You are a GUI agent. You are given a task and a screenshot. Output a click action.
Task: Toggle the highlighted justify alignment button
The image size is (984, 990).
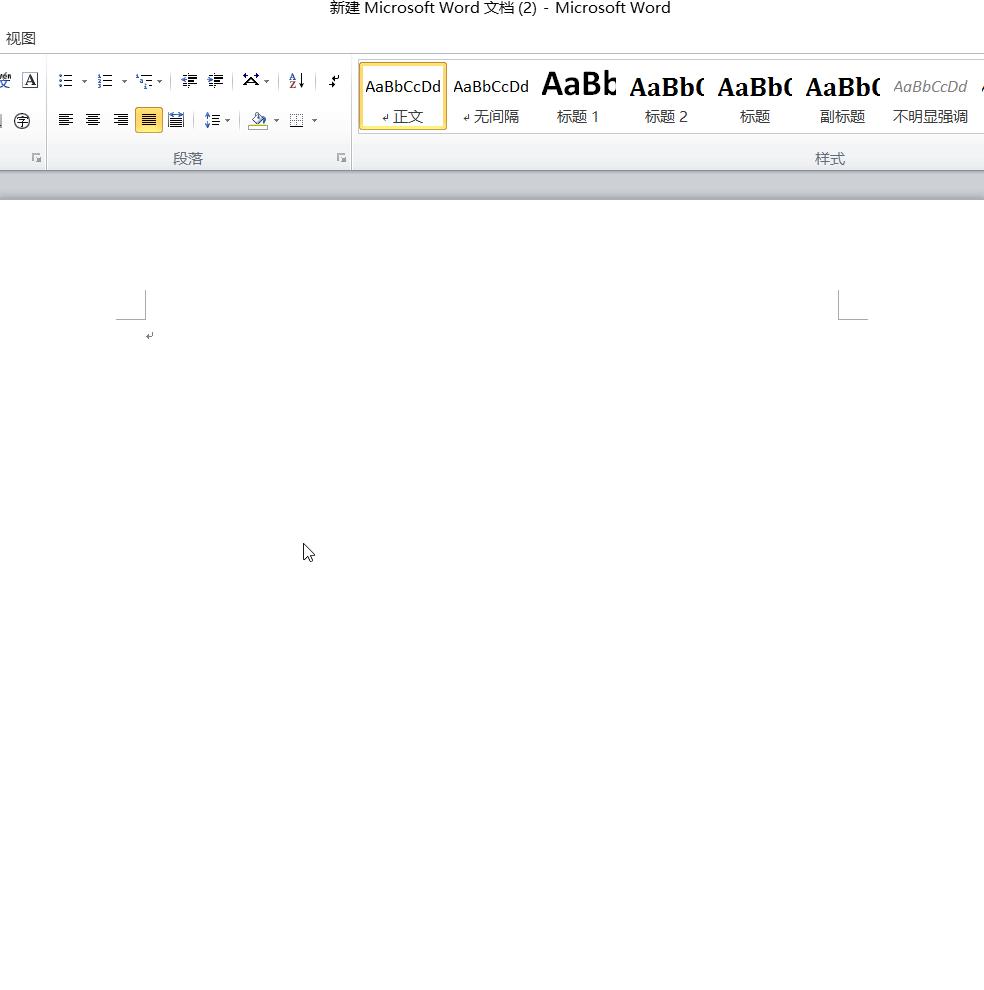[x=148, y=120]
